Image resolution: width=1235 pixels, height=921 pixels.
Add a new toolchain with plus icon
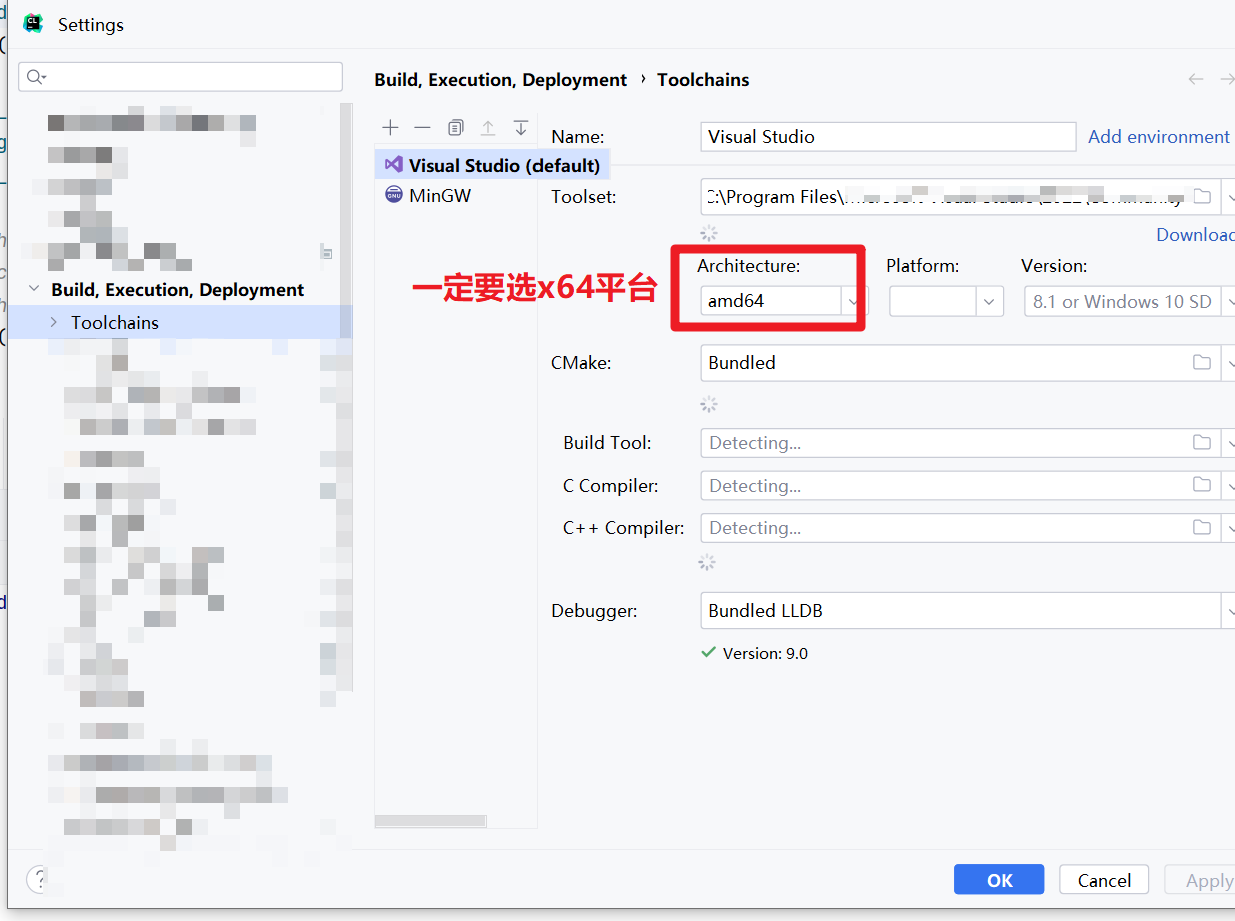pyautogui.click(x=390, y=128)
